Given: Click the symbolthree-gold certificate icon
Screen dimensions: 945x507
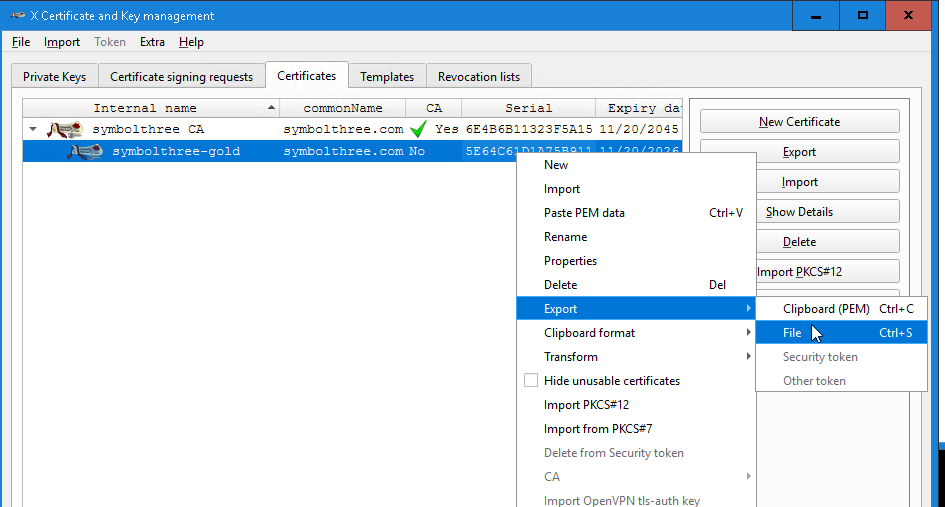Looking at the screenshot, I should [x=85, y=152].
